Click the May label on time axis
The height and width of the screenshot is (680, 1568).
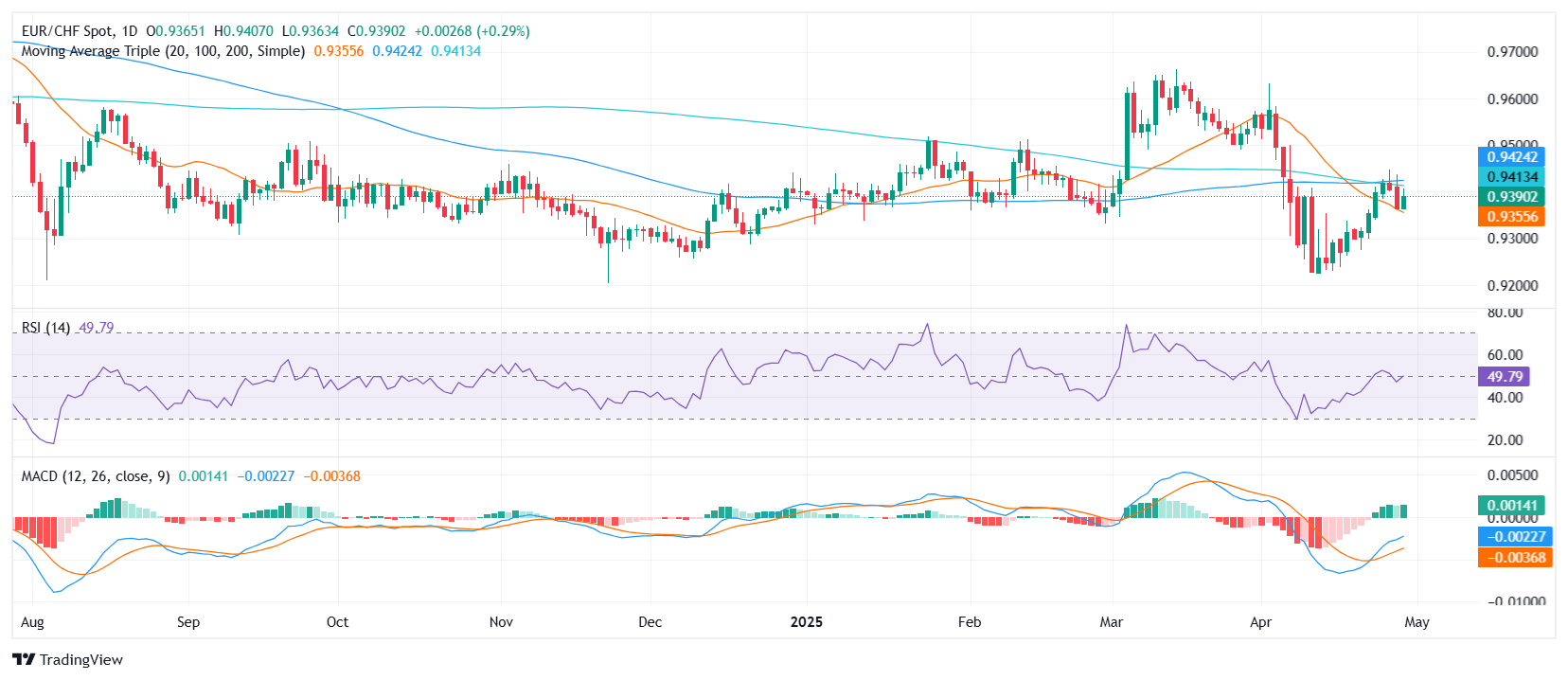pyautogui.click(x=1417, y=622)
